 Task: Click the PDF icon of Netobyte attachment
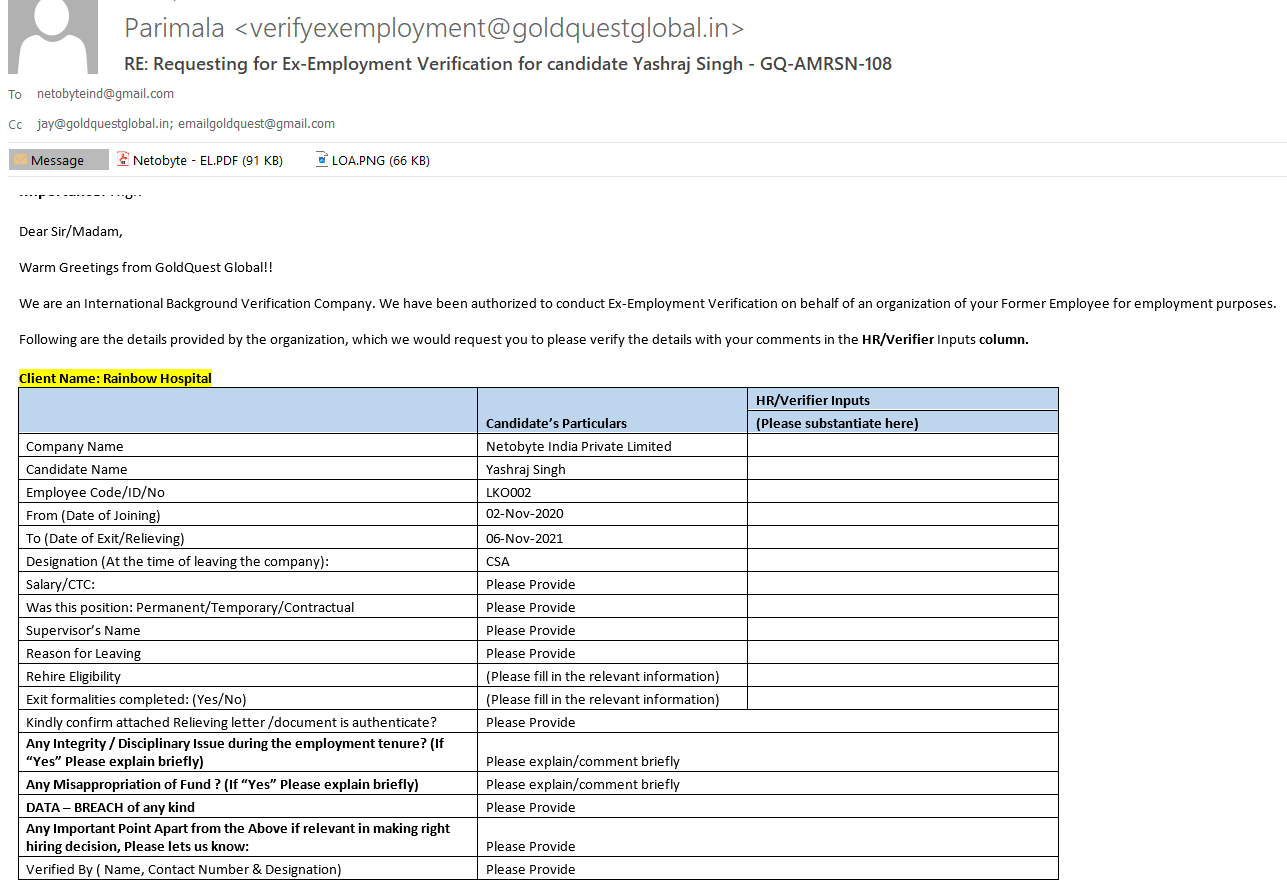click(123, 159)
